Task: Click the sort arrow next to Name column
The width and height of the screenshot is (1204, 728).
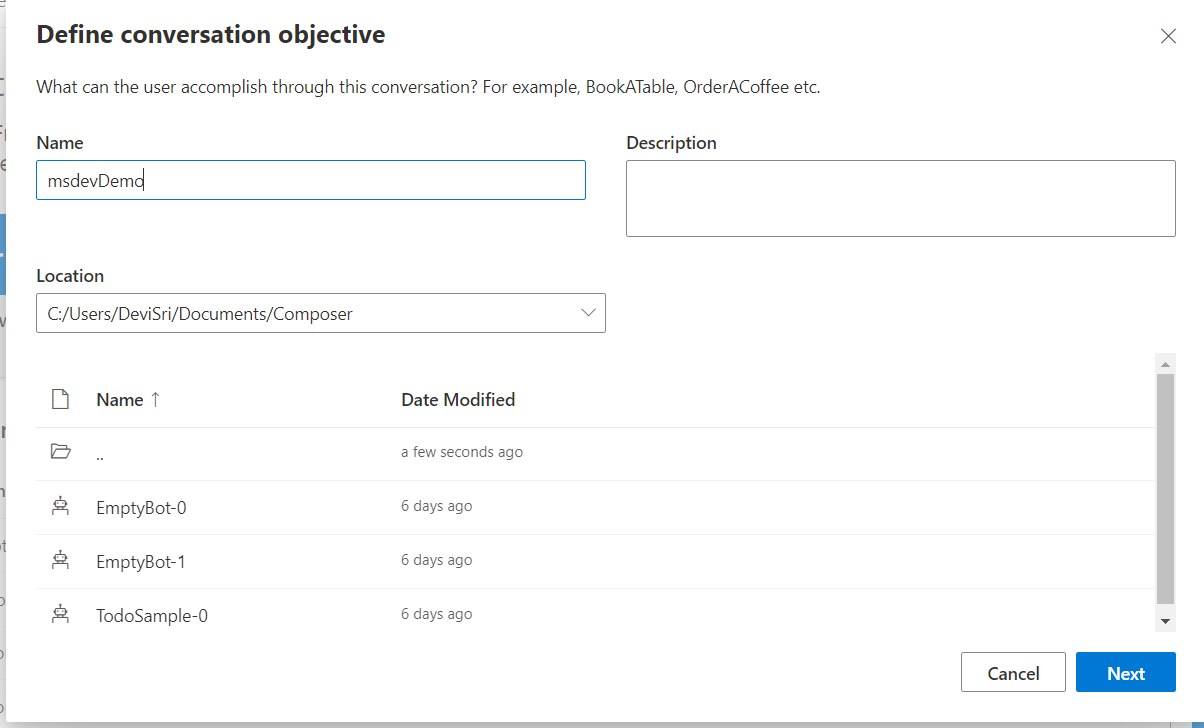Action: pyautogui.click(x=155, y=400)
